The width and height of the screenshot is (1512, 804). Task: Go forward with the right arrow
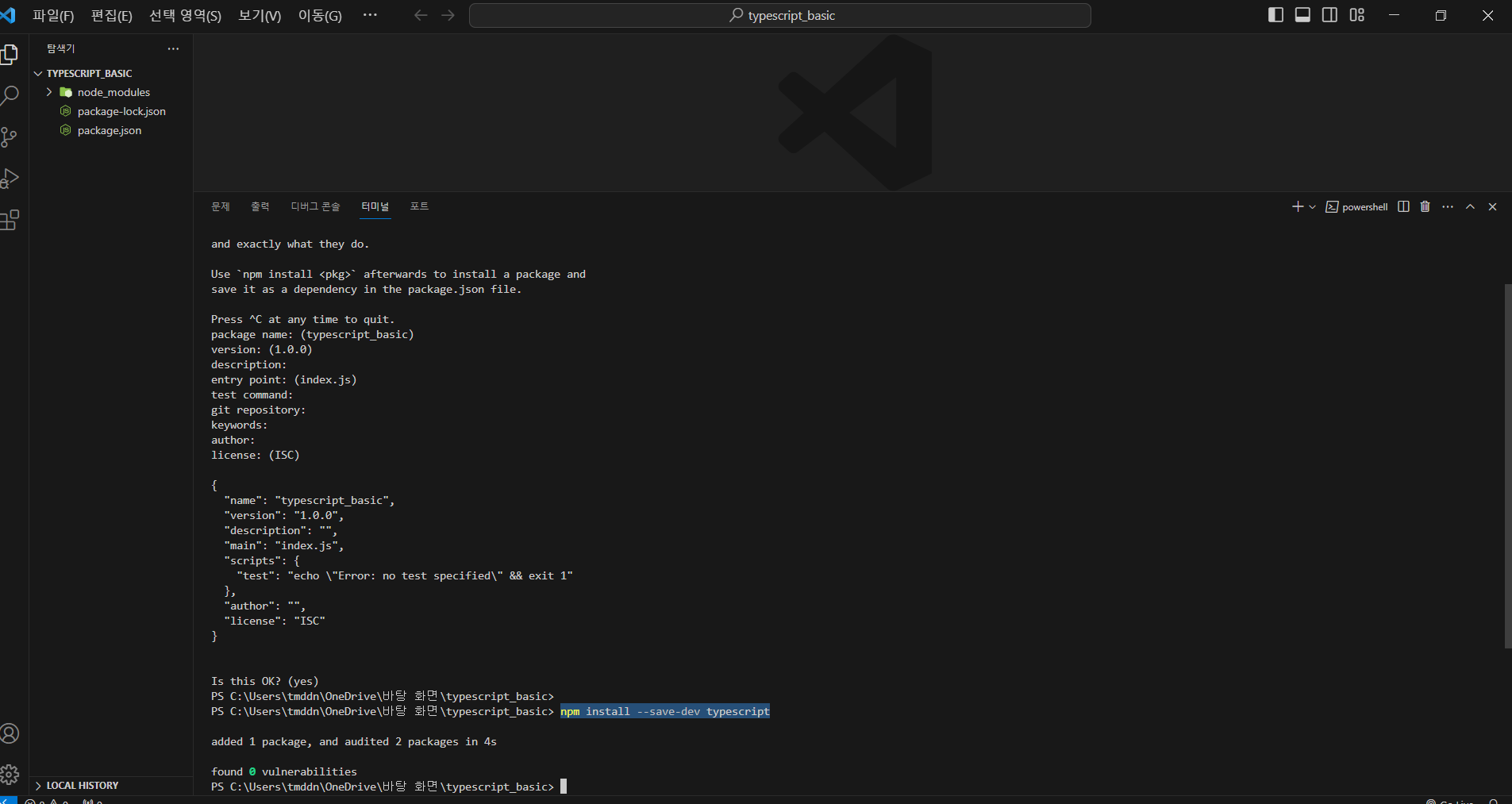pyautogui.click(x=448, y=15)
